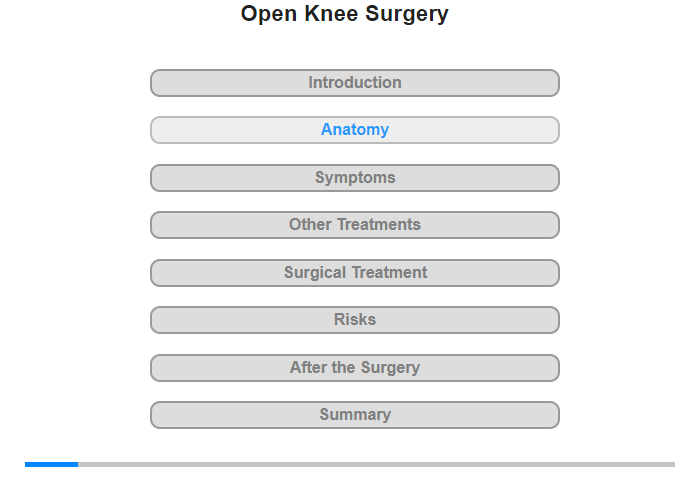Pick the After the Surgery menu item
This screenshot has height=480, width=700.
[354, 368]
